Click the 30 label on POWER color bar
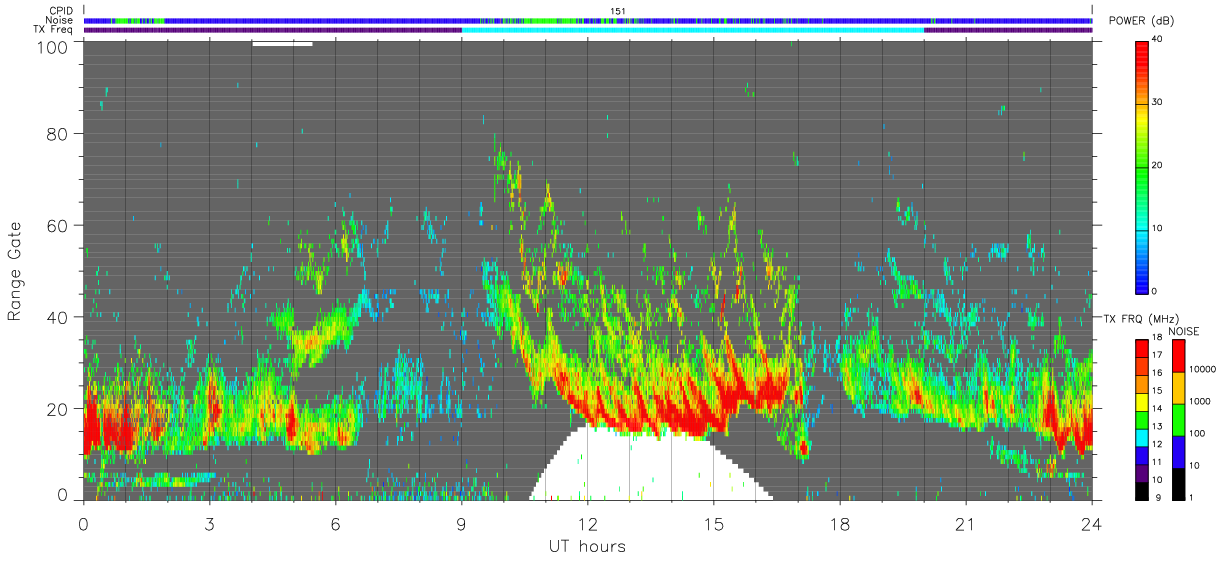1228x567 pixels. 1157,101
